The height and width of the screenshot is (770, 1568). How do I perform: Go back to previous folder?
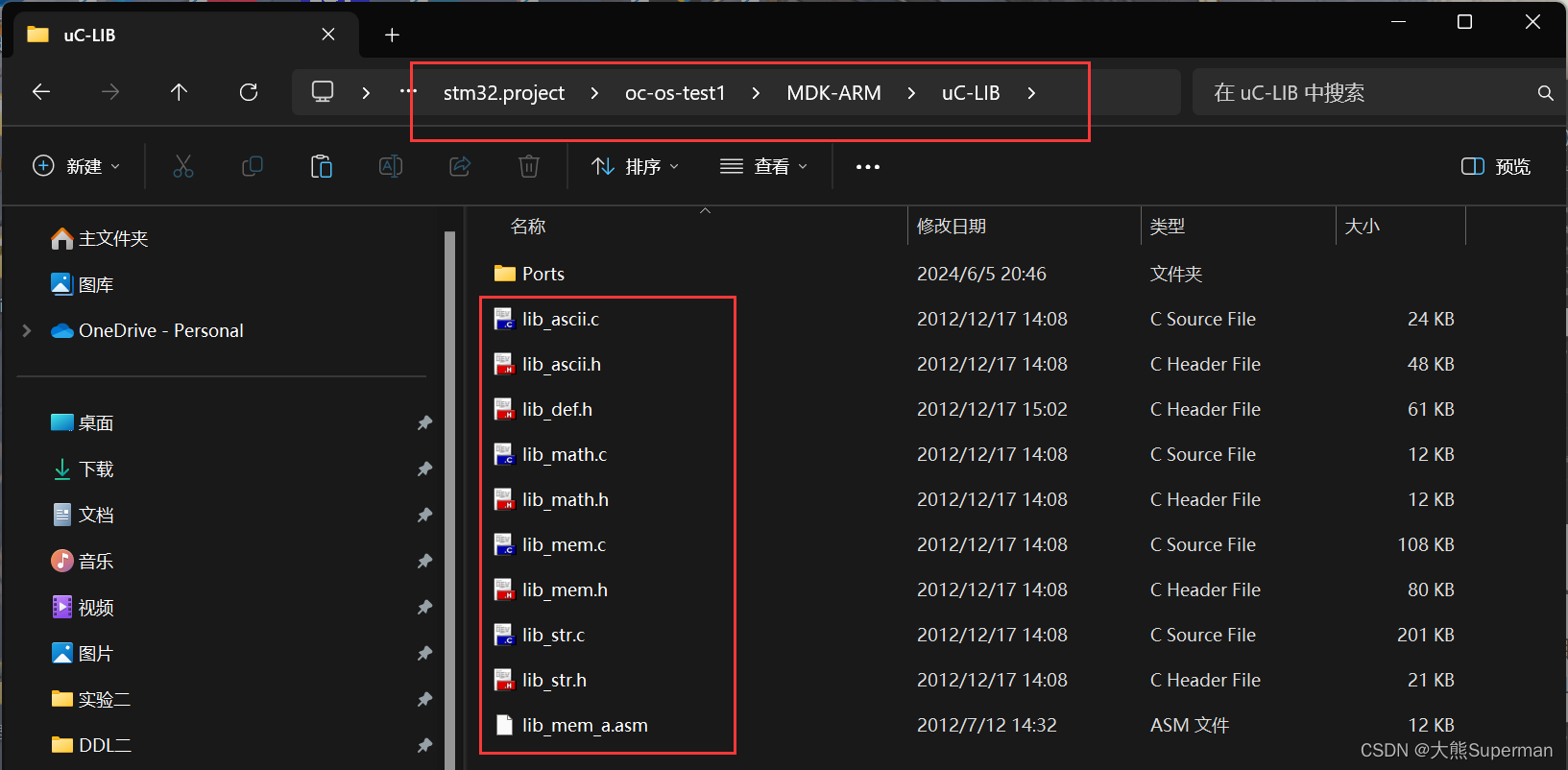click(41, 92)
